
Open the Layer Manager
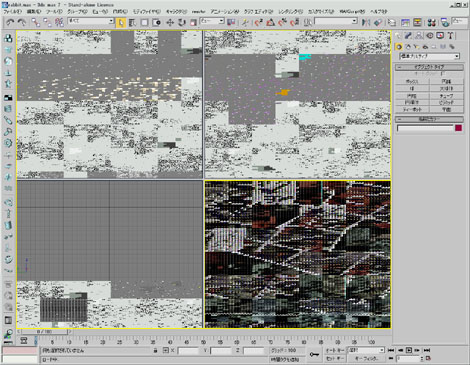pos(392,22)
